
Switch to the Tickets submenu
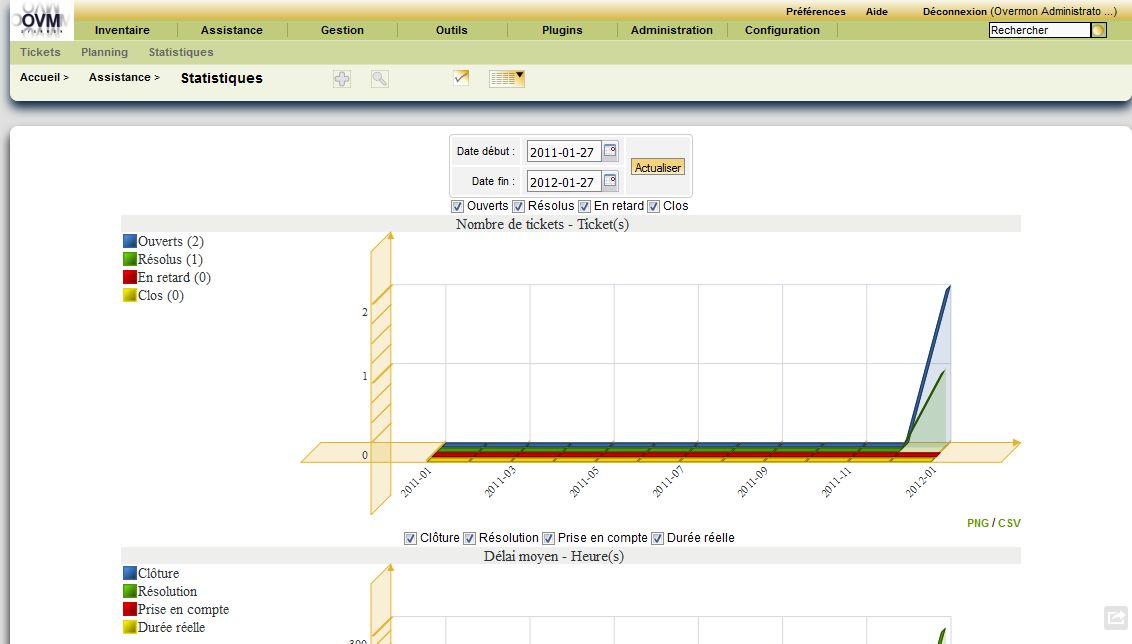click(x=40, y=52)
